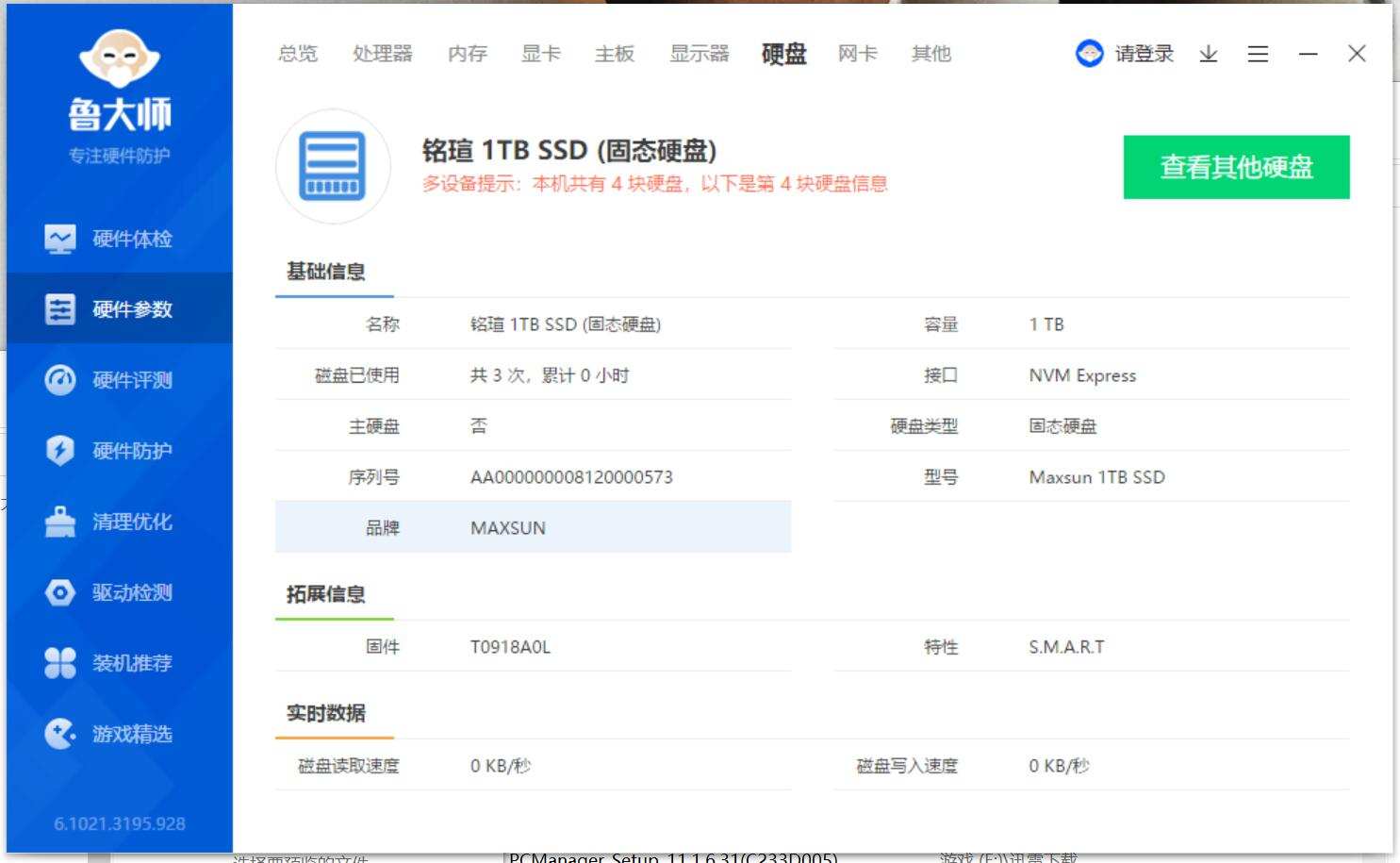This screenshot has height=863, width=1400.
Task: Select the 网卡 network card tab
Action: (x=857, y=54)
